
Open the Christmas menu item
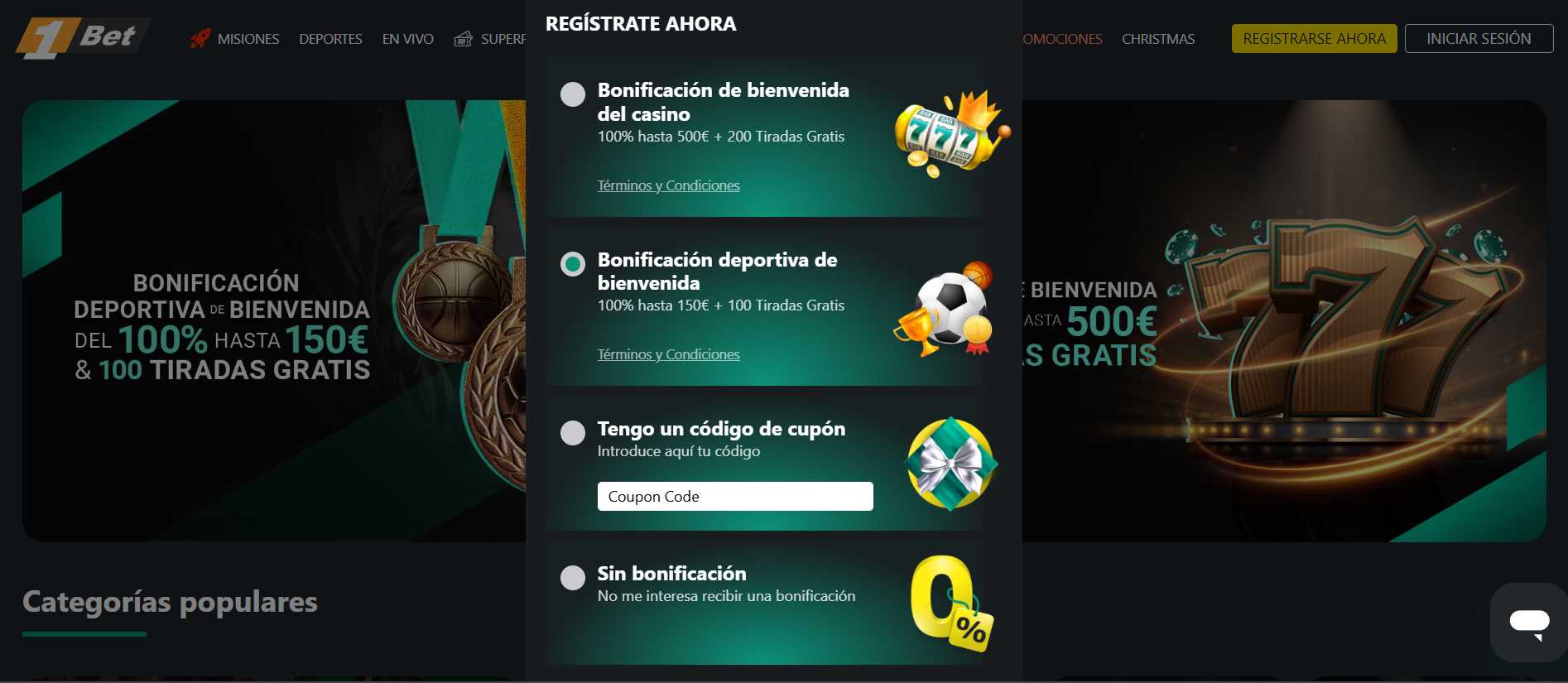click(x=1158, y=39)
